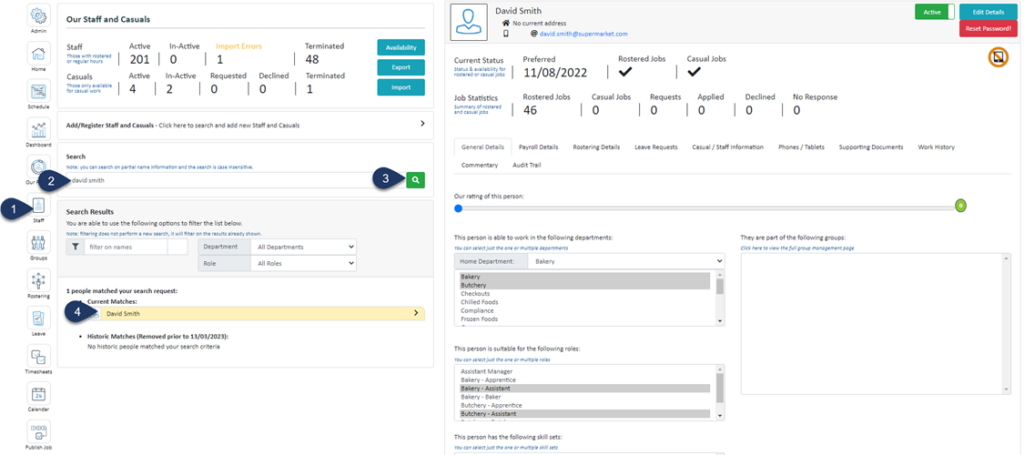Click the Reset Password button

[988, 28]
